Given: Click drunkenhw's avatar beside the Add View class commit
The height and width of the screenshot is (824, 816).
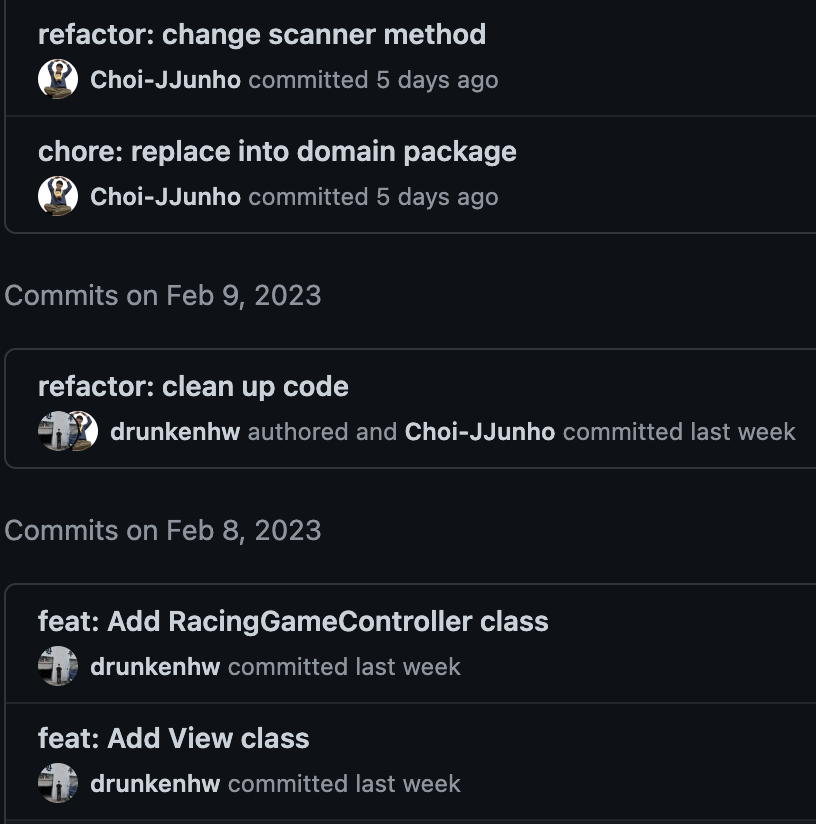Looking at the screenshot, I should tap(58, 784).
